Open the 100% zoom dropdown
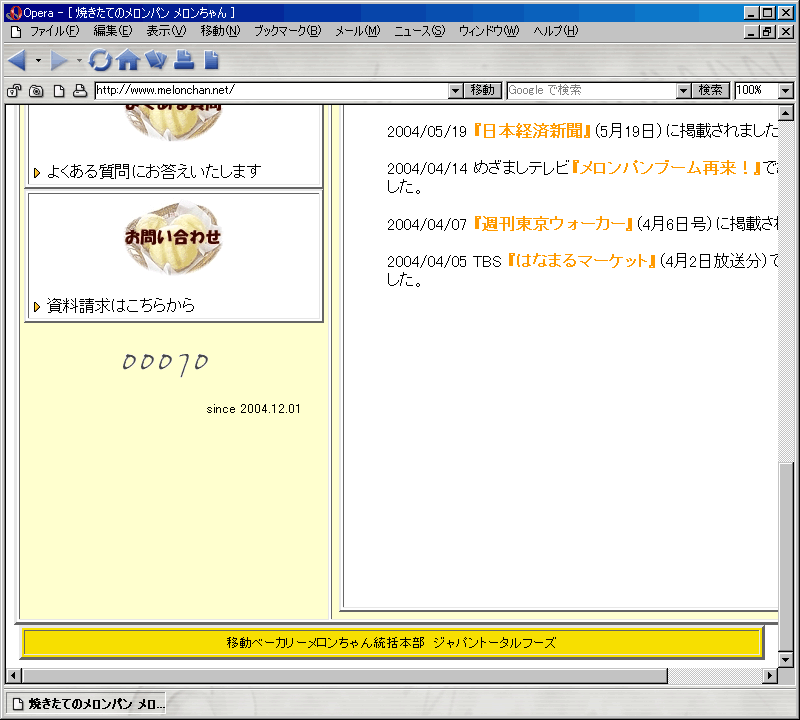Screen dimensions: 800x720 pos(786,91)
